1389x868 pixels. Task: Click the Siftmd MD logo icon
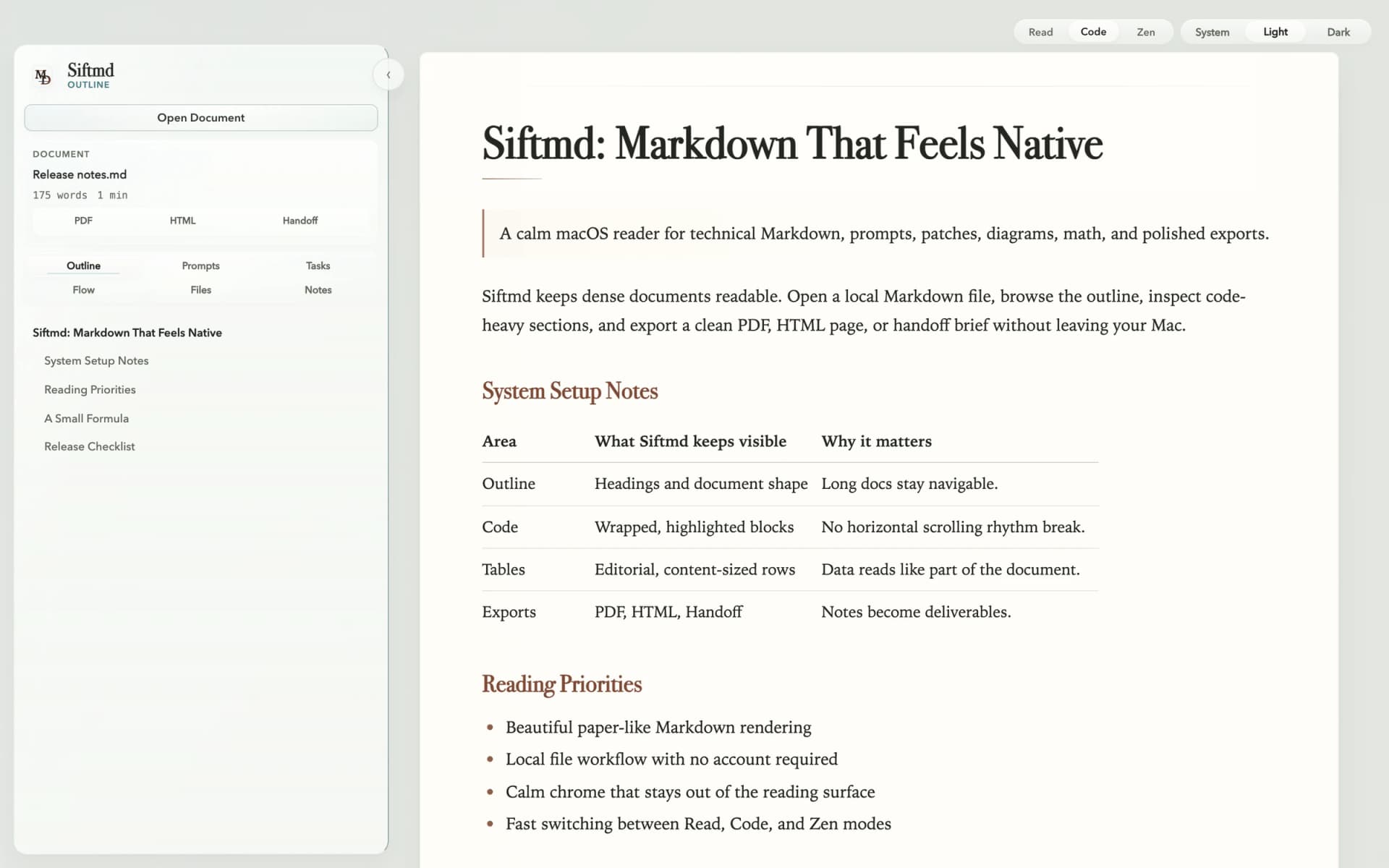[43, 76]
